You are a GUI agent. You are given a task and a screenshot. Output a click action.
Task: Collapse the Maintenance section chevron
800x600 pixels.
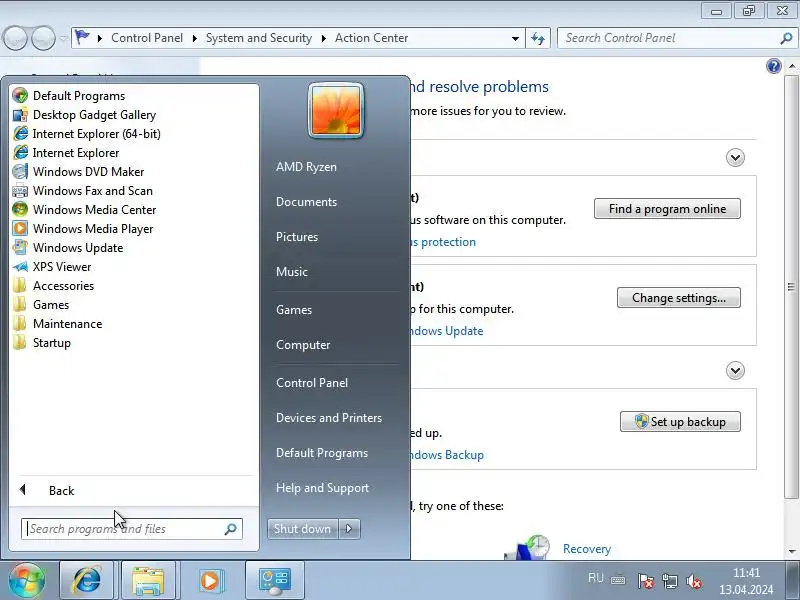735,370
